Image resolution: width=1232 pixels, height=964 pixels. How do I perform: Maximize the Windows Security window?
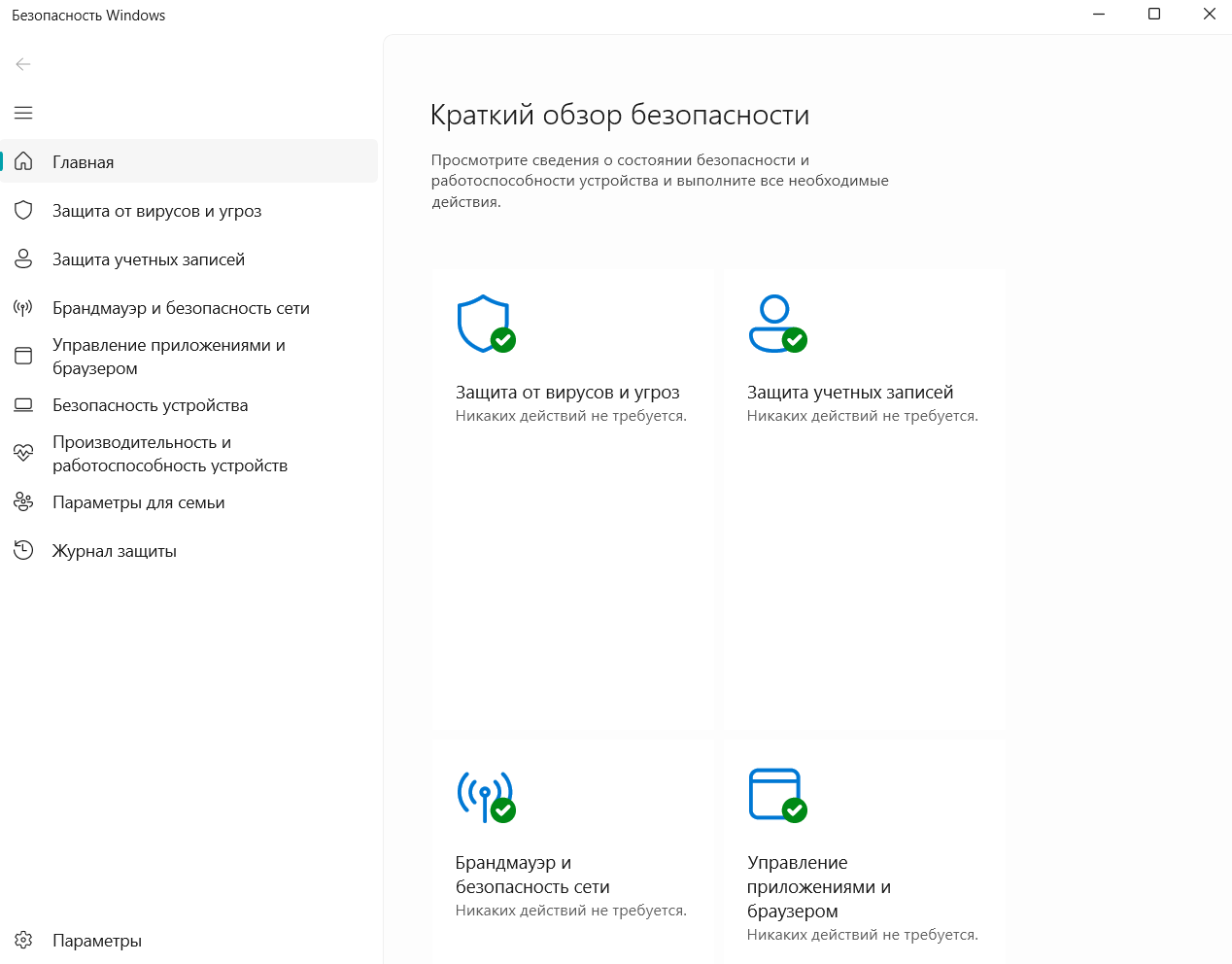(1154, 15)
